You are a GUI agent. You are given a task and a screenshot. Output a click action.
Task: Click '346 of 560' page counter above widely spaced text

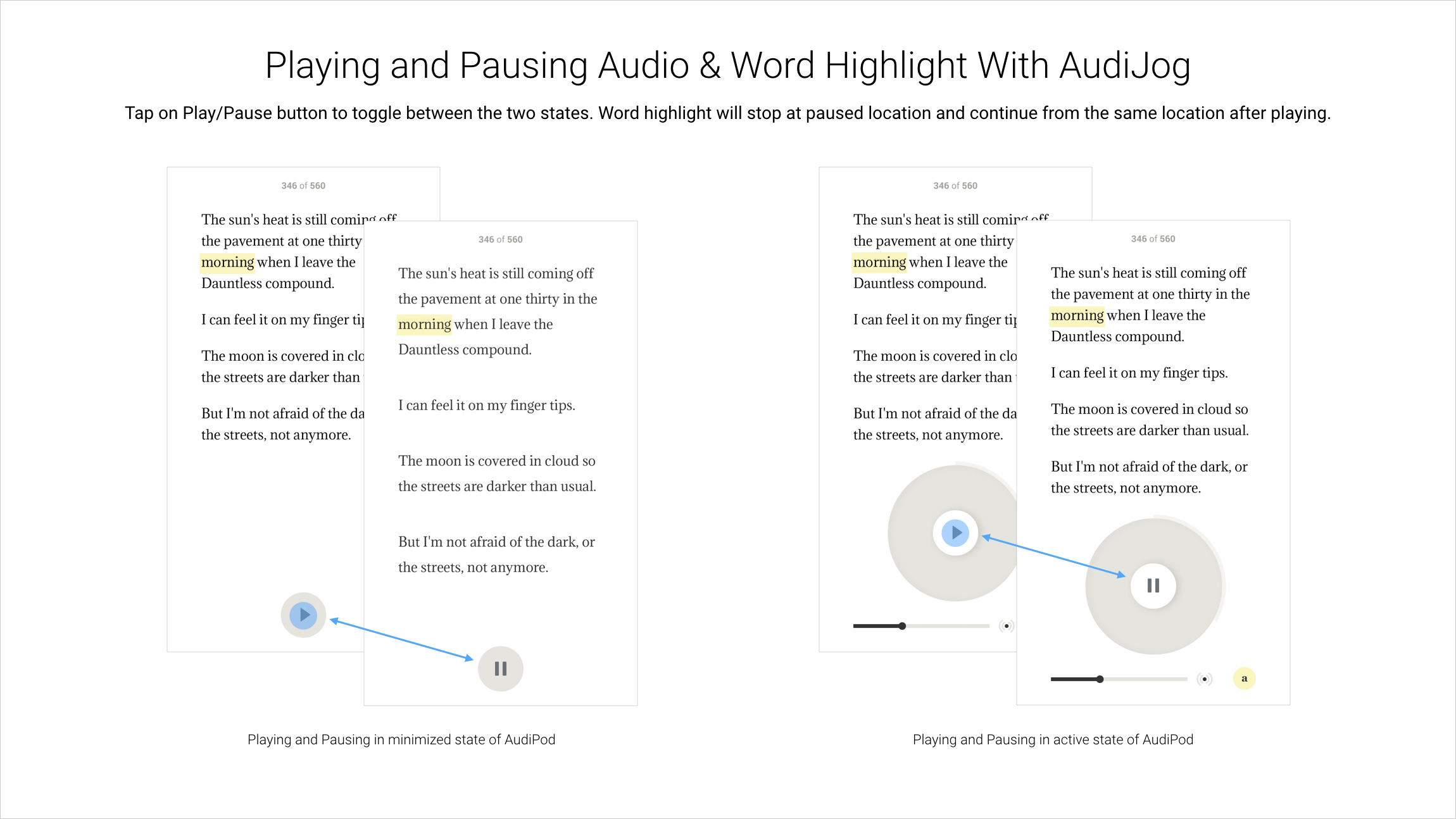(500, 239)
